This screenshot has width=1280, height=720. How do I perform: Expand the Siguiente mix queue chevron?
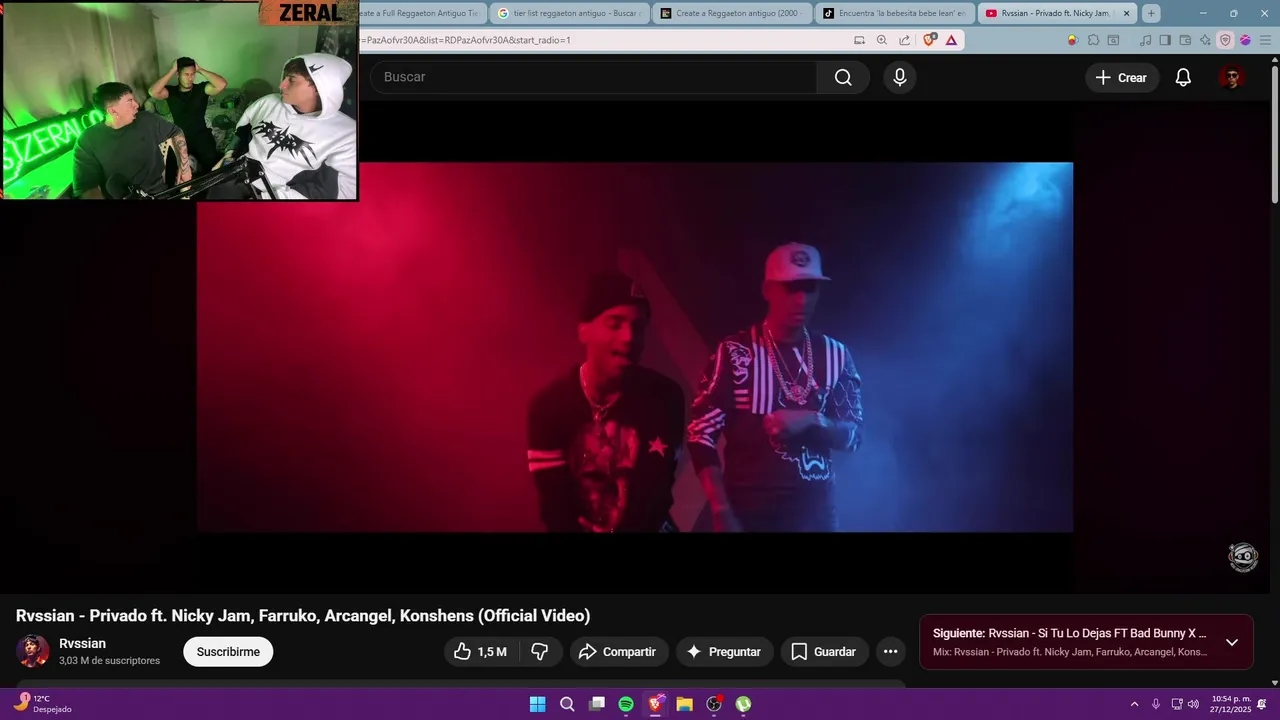click(1232, 642)
